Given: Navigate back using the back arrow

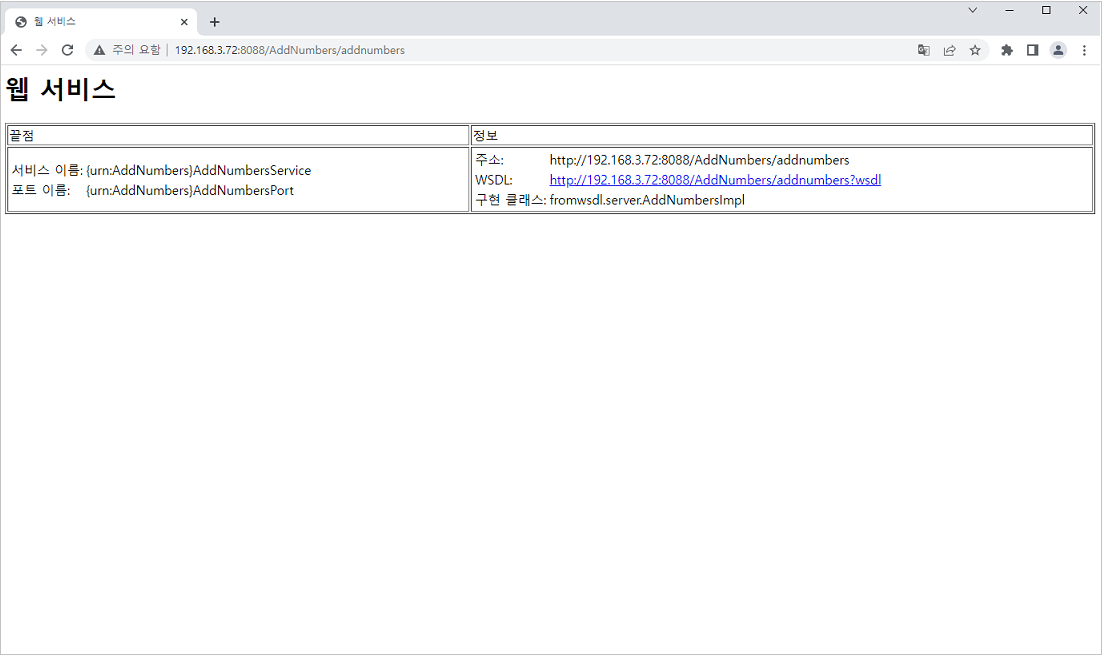Looking at the screenshot, I should coord(16,50).
